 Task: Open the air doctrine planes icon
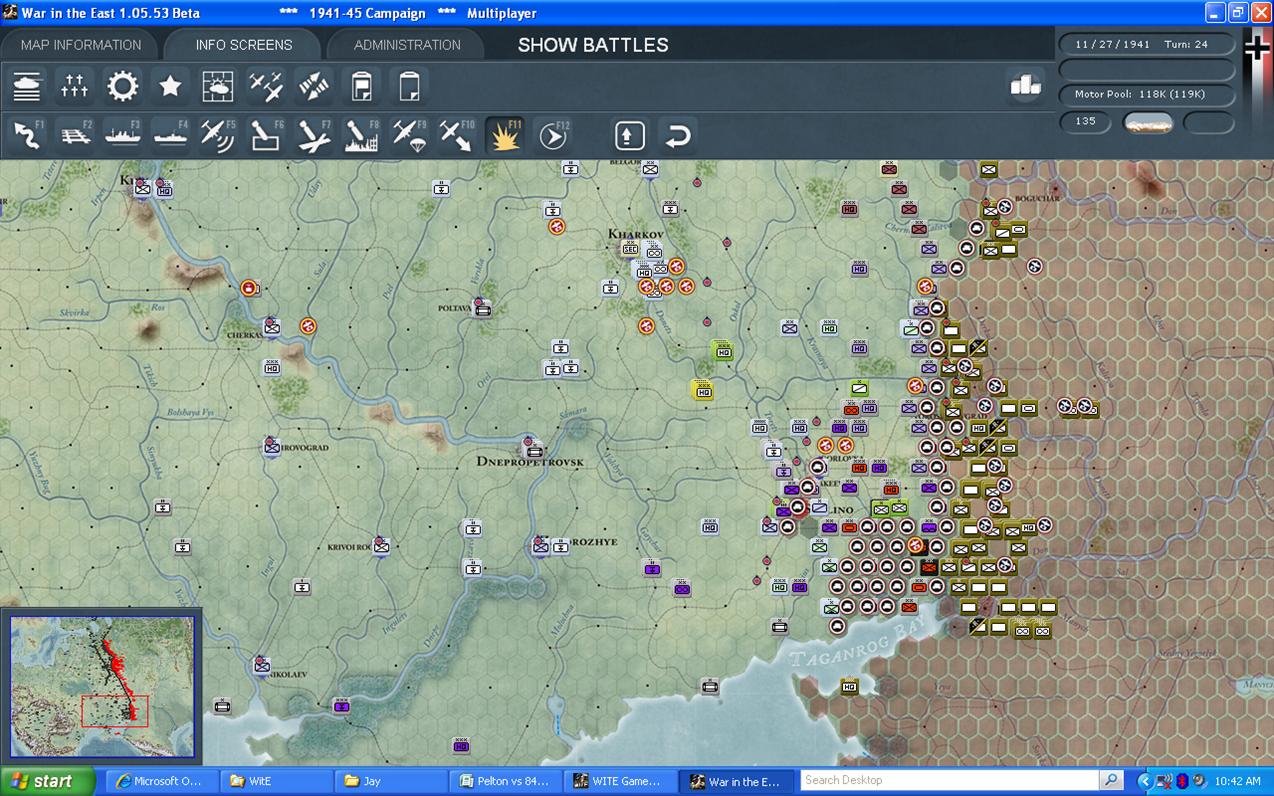266,87
